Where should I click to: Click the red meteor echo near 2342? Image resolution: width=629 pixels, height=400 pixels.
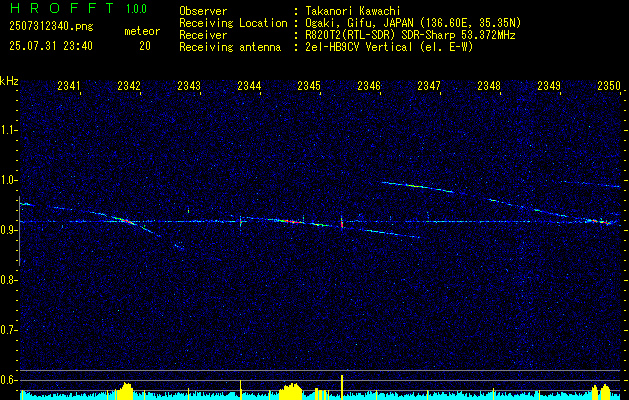tap(126, 221)
